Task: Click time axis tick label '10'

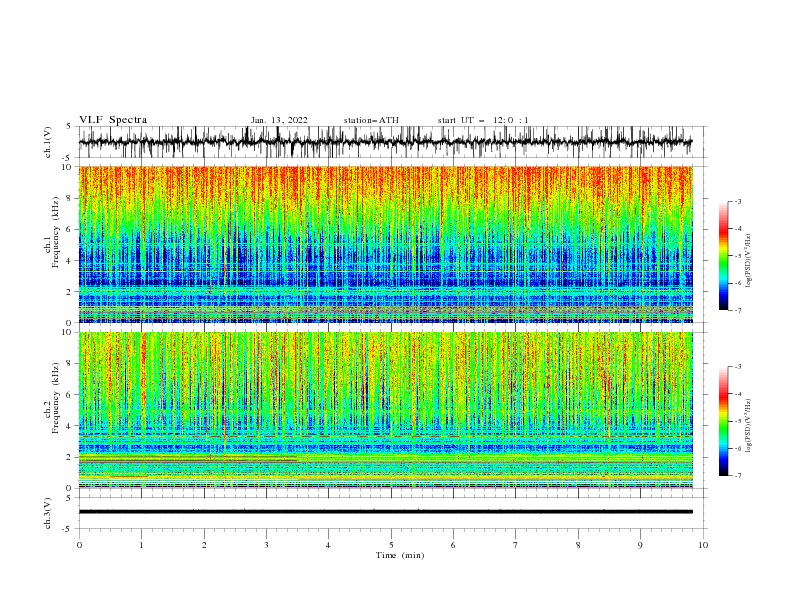Action: [703, 545]
